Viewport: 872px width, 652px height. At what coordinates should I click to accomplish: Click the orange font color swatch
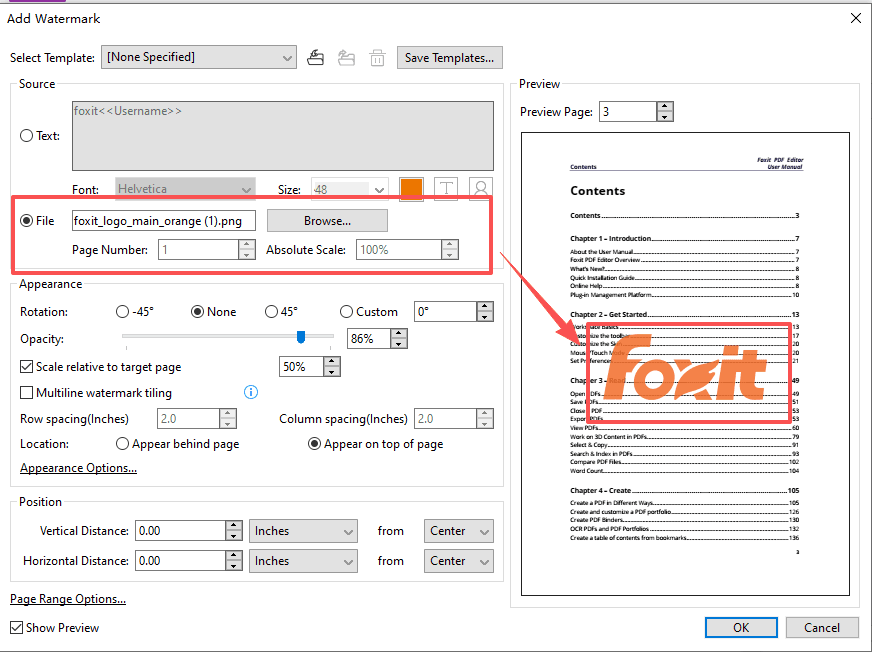411,189
